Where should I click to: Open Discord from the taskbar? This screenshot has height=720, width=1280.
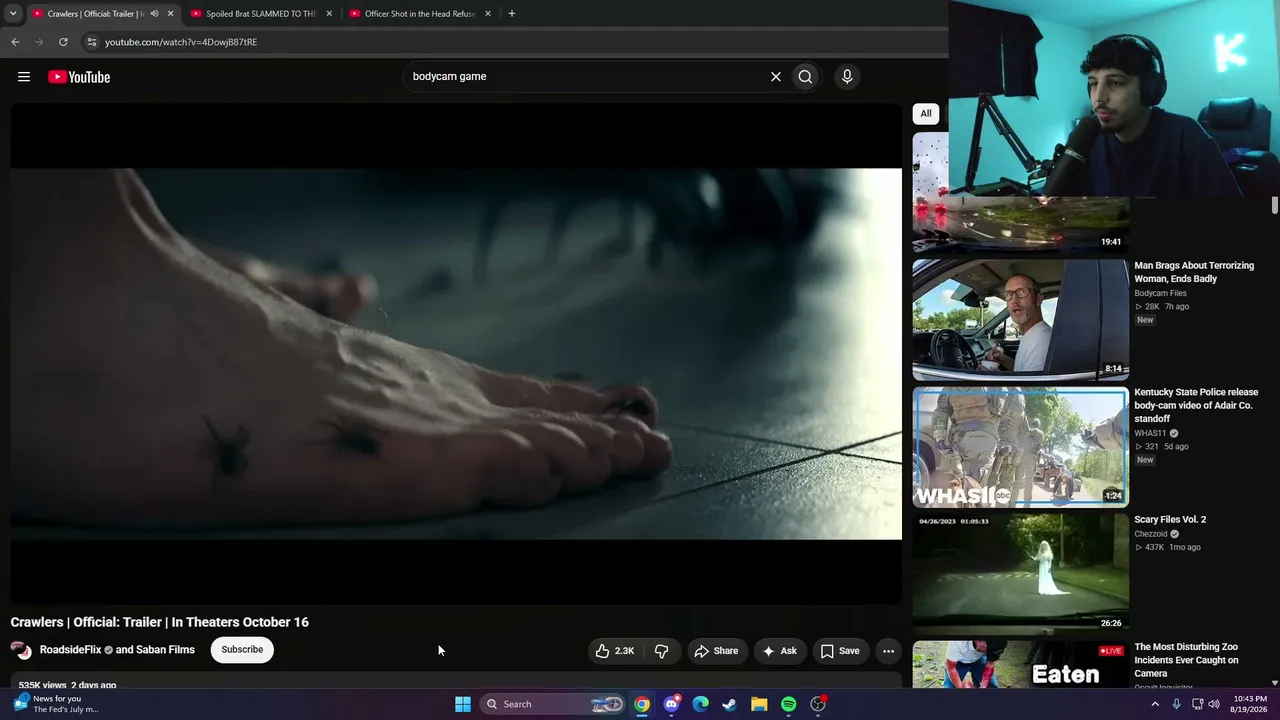[x=671, y=704]
